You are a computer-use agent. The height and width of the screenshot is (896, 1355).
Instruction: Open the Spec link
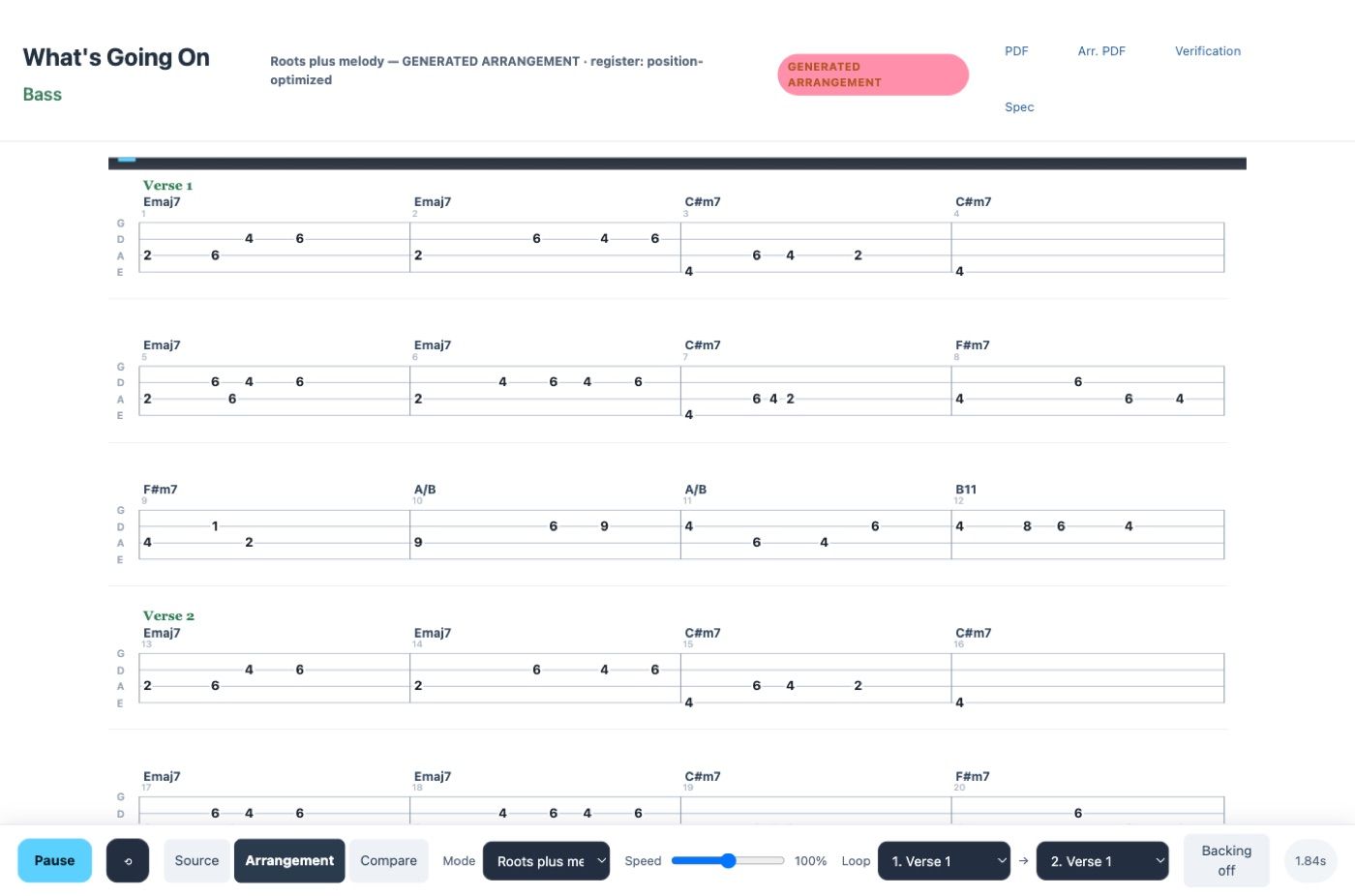pos(1019,107)
